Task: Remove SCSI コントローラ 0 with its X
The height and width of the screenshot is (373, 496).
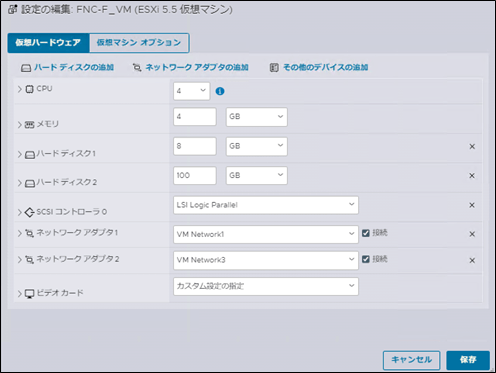Action: pos(472,205)
